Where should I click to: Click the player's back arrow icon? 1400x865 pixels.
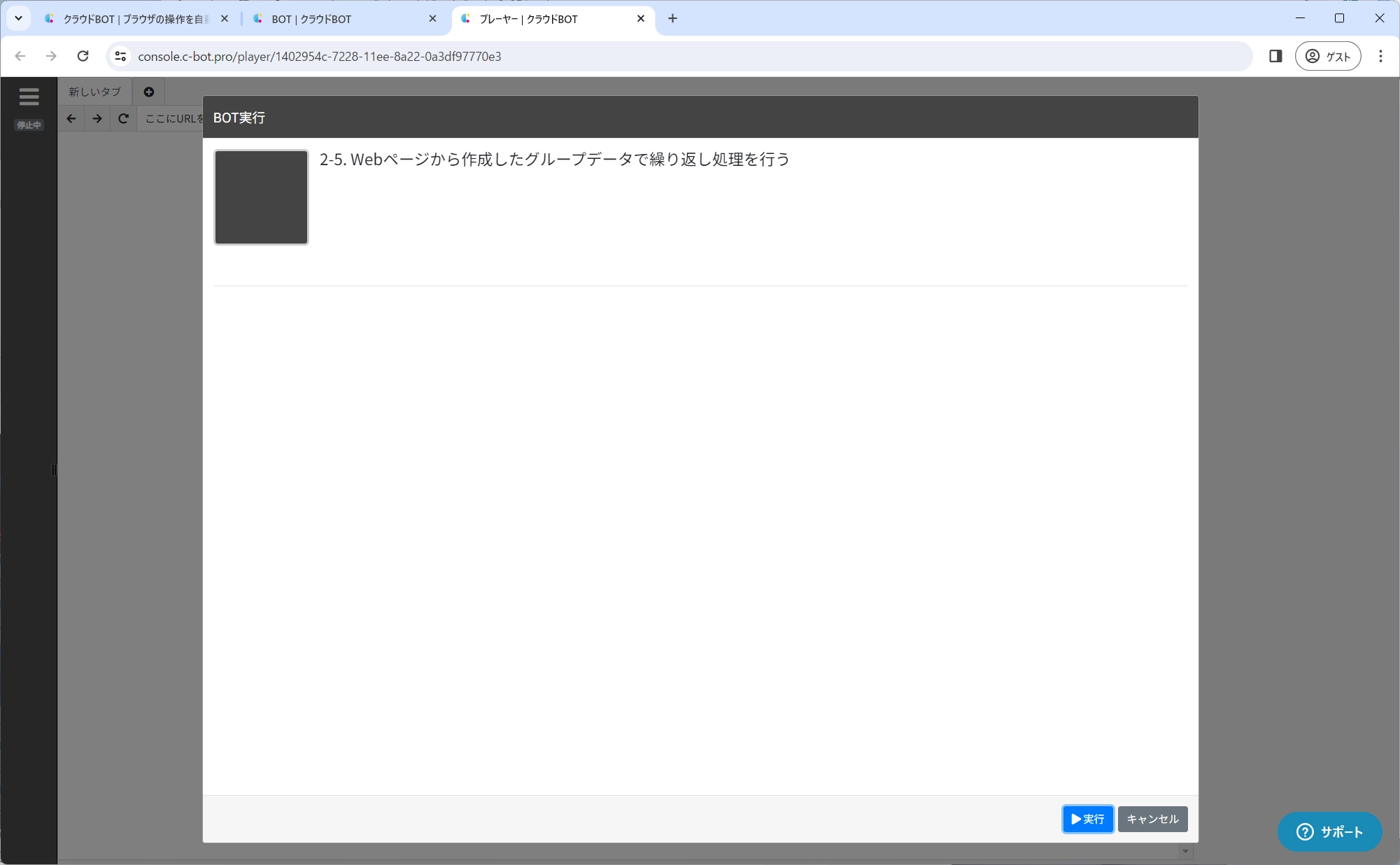pyautogui.click(x=71, y=118)
